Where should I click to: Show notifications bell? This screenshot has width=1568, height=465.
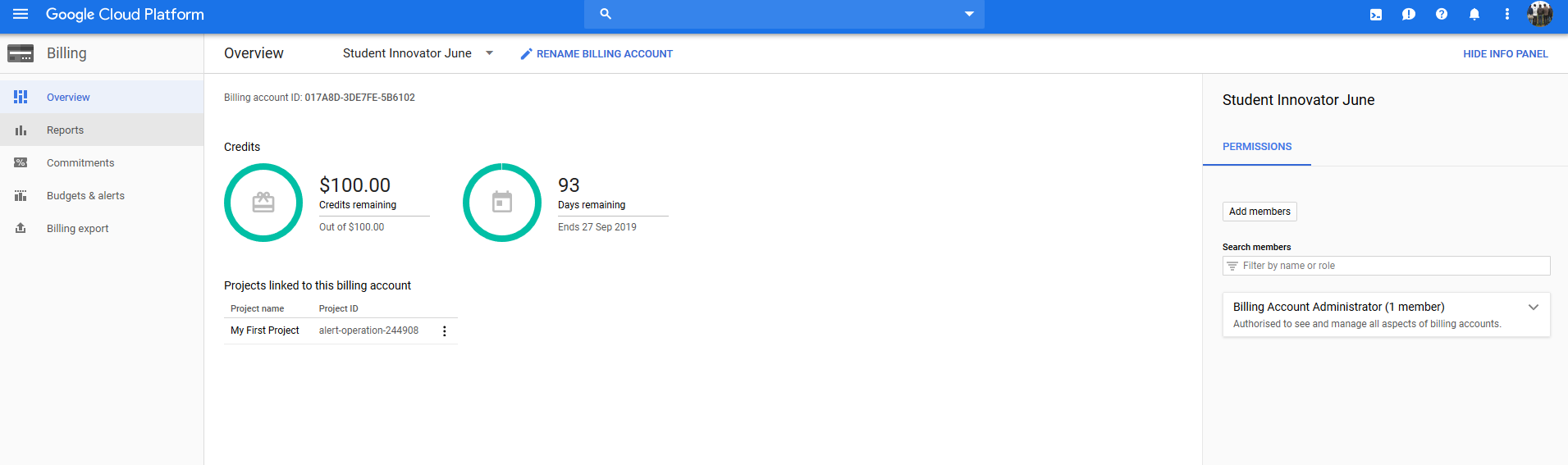[1474, 14]
